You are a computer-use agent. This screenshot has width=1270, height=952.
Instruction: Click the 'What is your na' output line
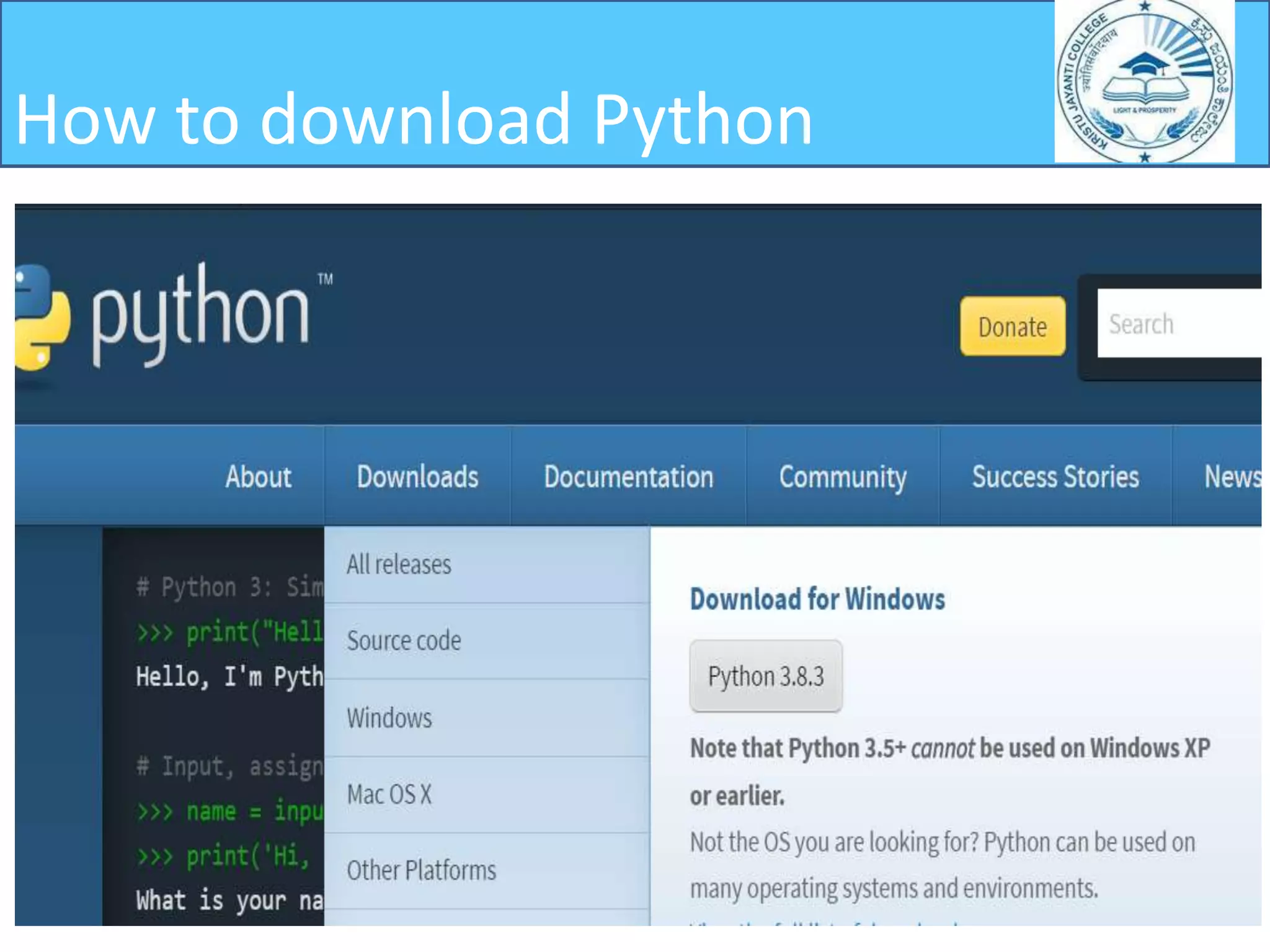tap(229, 900)
